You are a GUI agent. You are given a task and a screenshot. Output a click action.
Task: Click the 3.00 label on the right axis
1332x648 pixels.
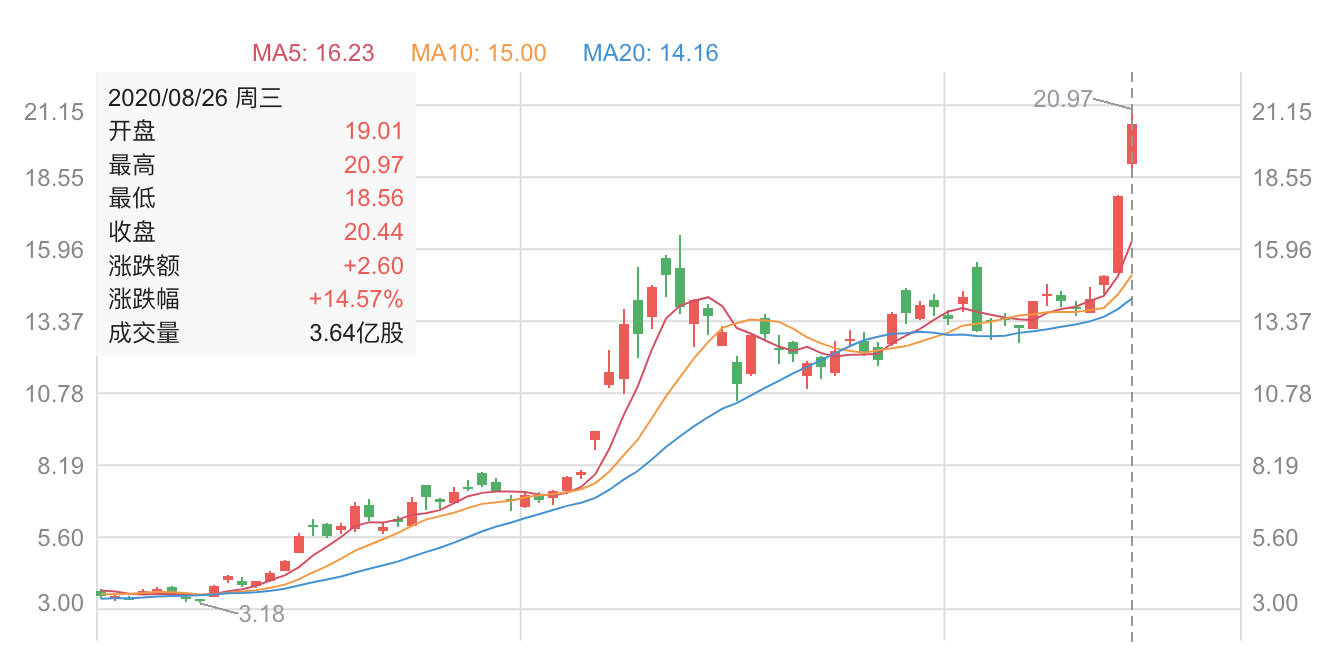pos(1275,603)
